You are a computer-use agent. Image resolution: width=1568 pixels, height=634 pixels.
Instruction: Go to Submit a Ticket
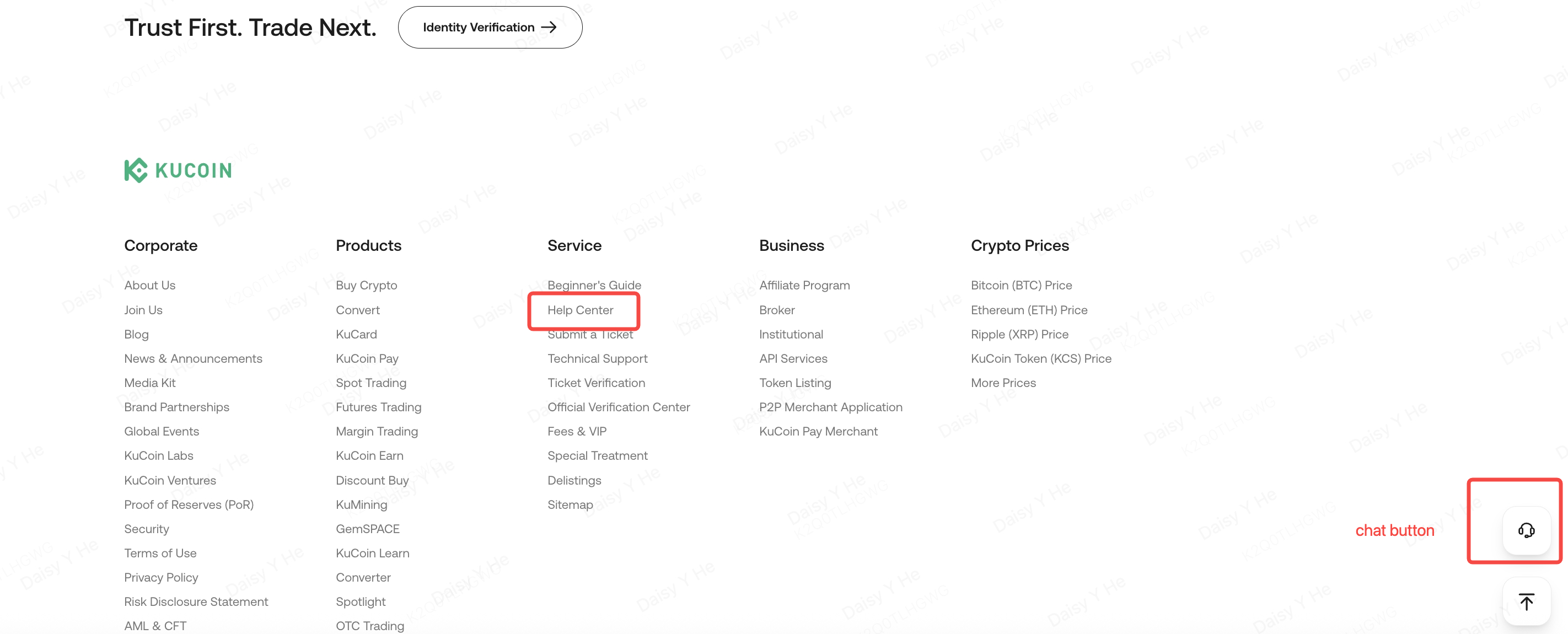point(590,334)
